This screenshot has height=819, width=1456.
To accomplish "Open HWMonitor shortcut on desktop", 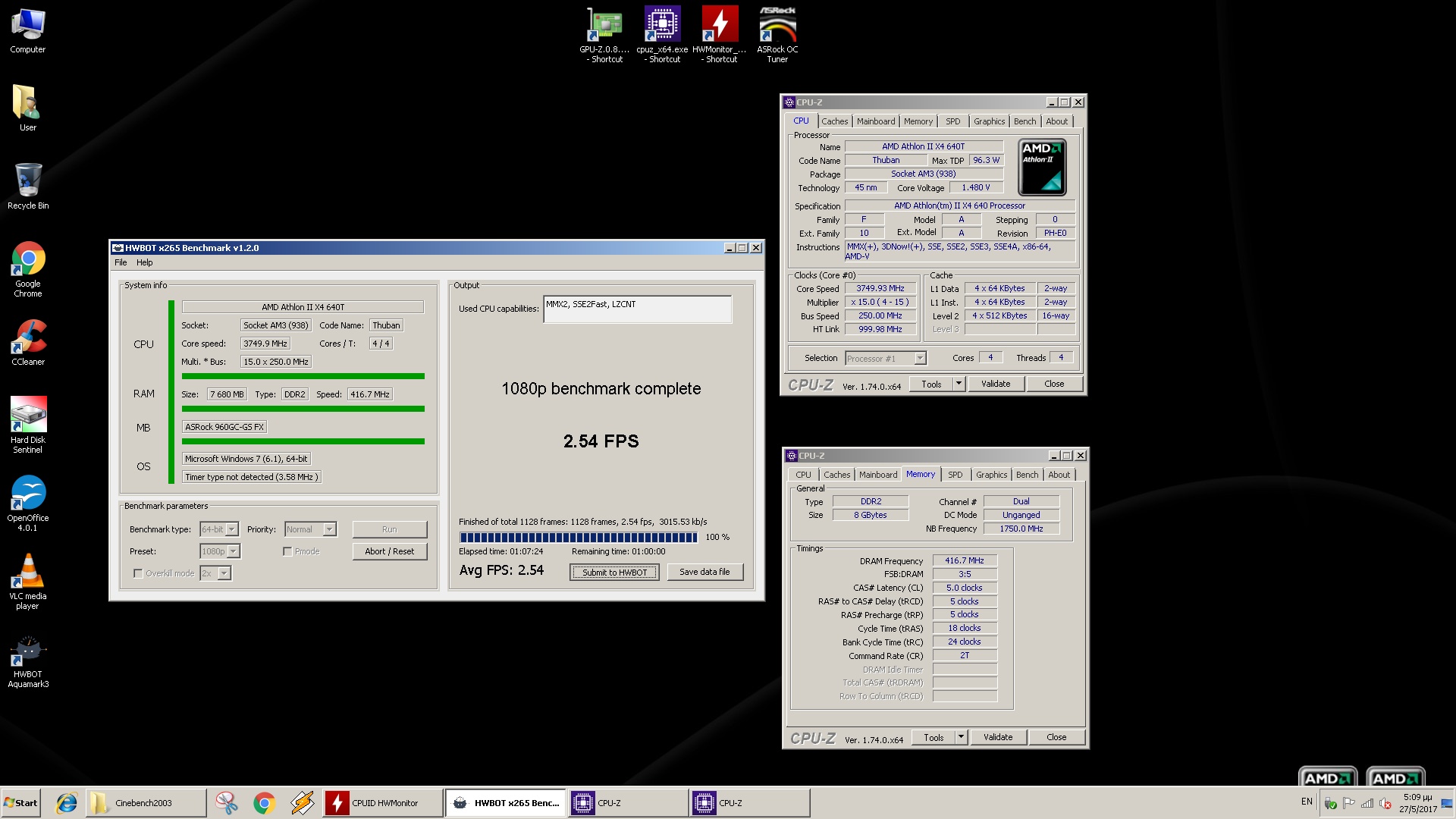I will tap(720, 35).
